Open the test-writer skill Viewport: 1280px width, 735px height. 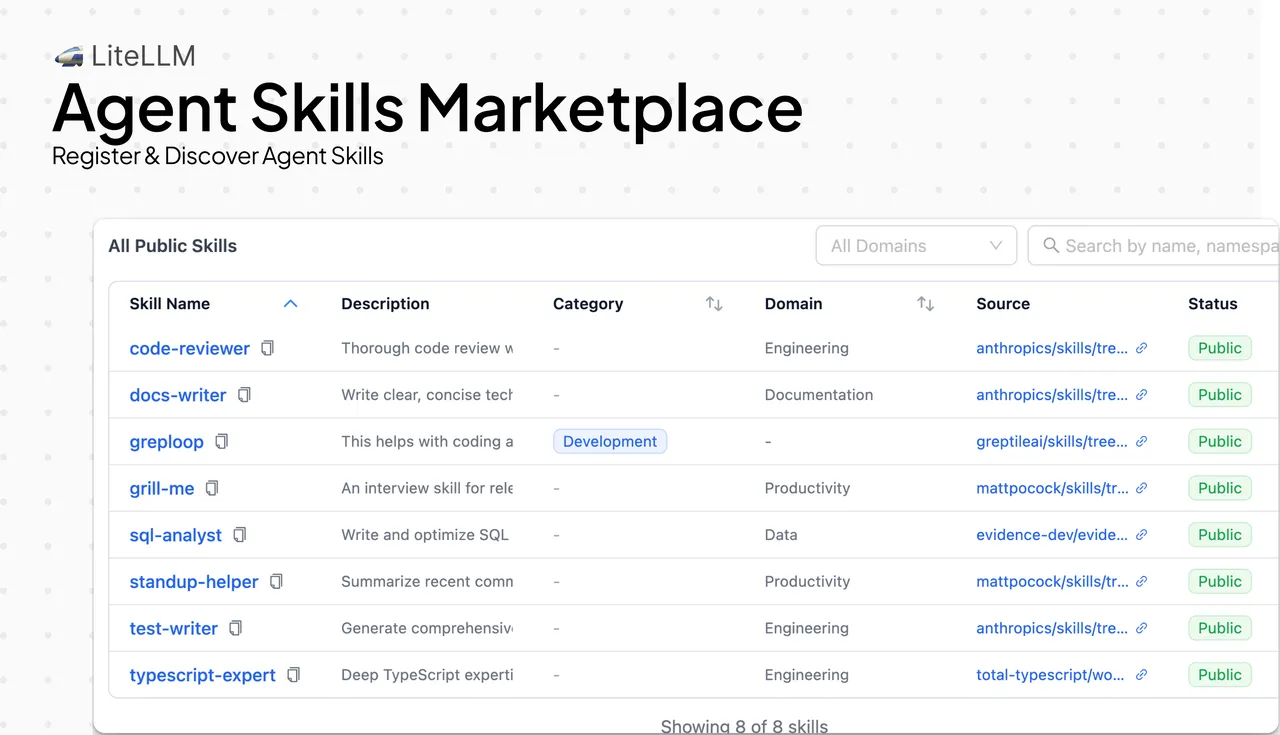click(x=174, y=628)
